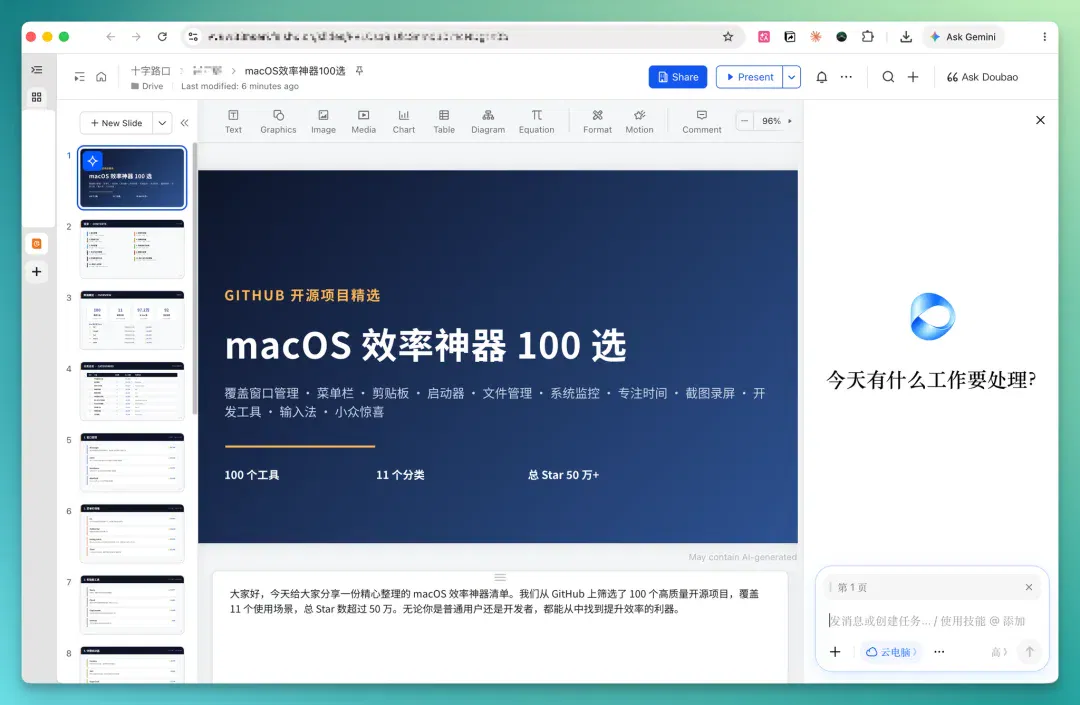1080x705 pixels.
Task: Click Ask Gemini in browser toolbar
Action: 964,36
